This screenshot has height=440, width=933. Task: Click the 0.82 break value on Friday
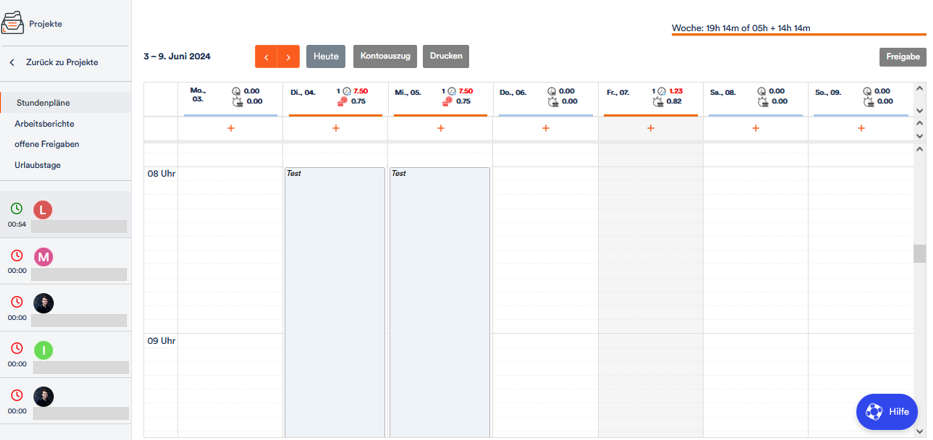pos(675,101)
